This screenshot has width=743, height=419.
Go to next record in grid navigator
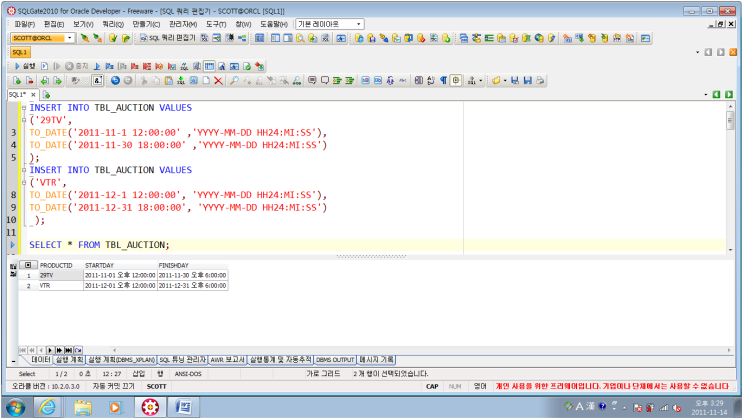pyautogui.click(x=50, y=350)
